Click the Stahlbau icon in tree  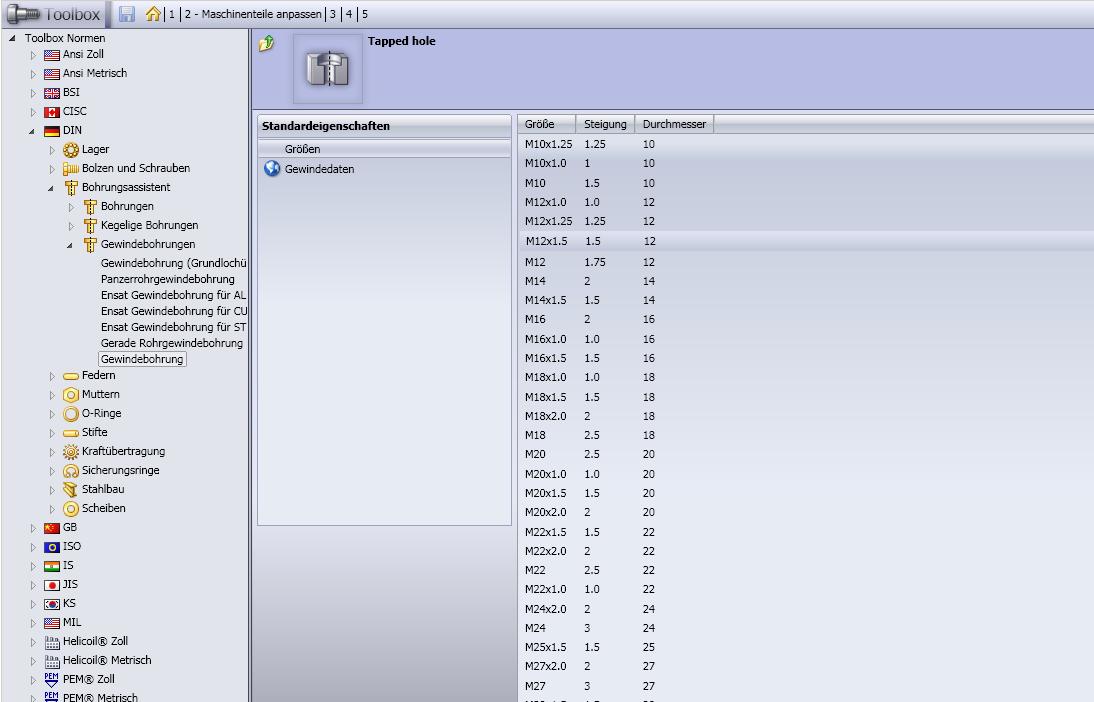click(71, 490)
